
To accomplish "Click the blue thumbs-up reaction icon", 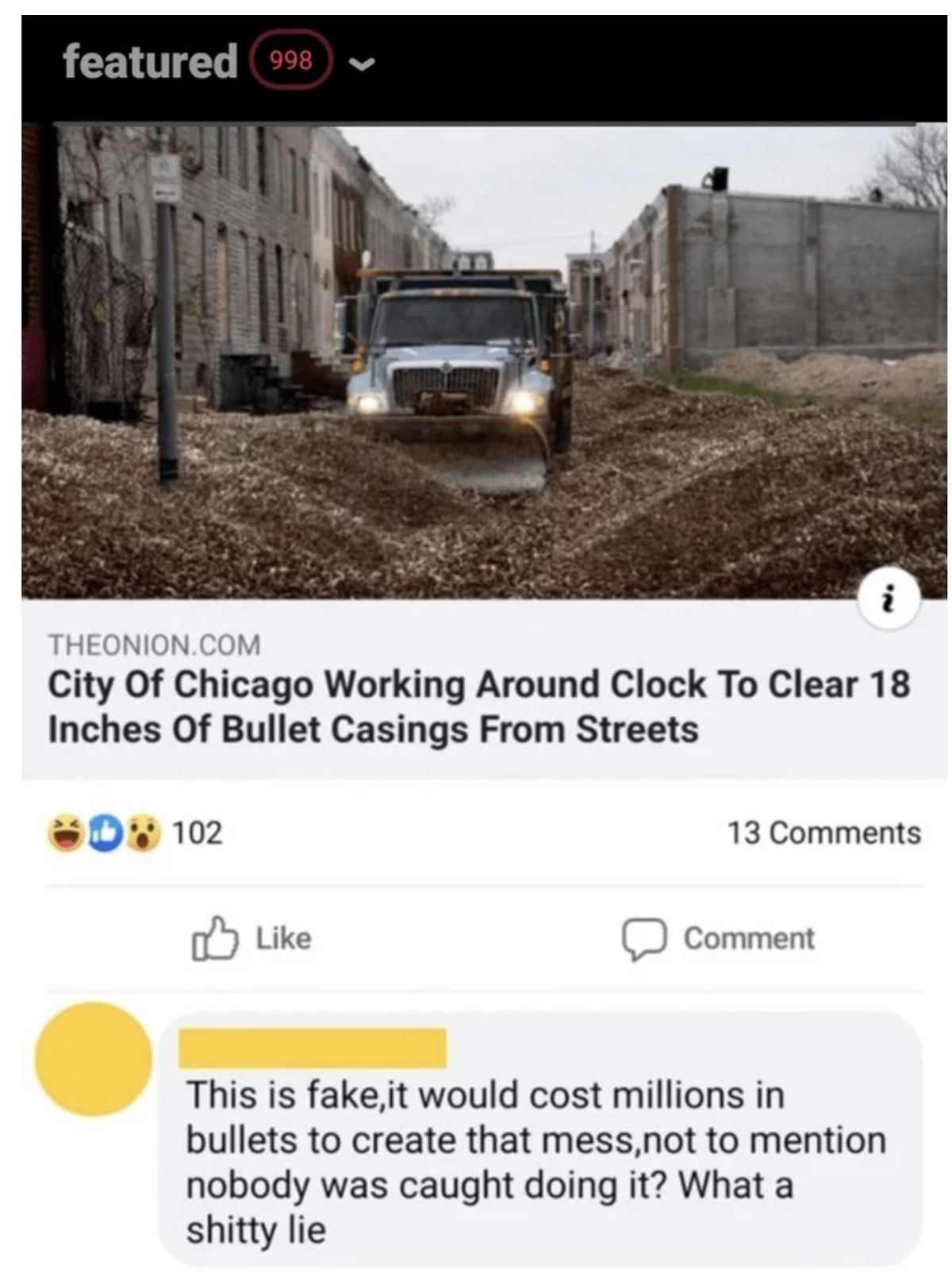I will pyautogui.click(x=104, y=833).
